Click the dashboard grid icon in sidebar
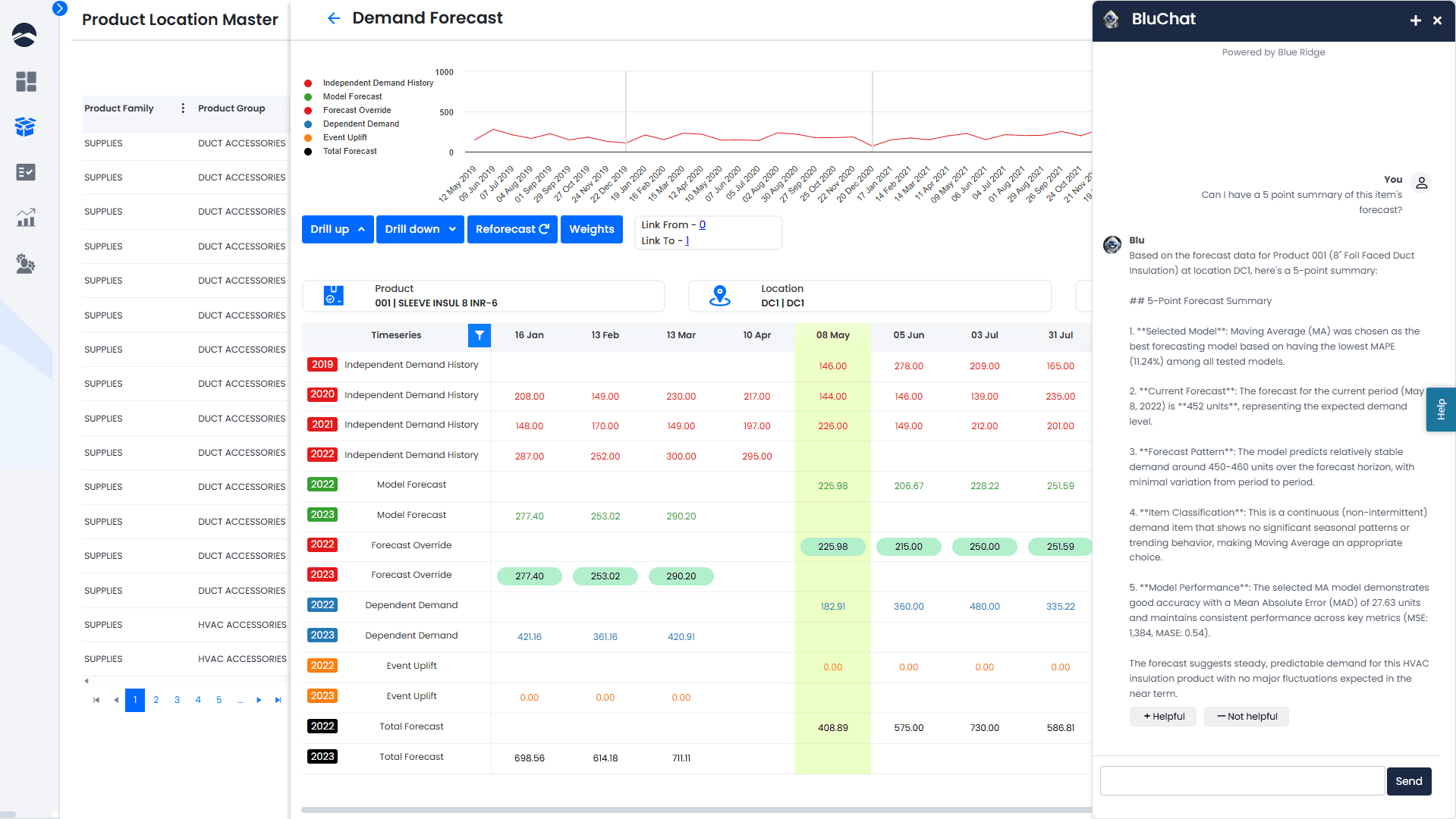Image resolution: width=1456 pixels, height=819 pixels. point(26,81)
